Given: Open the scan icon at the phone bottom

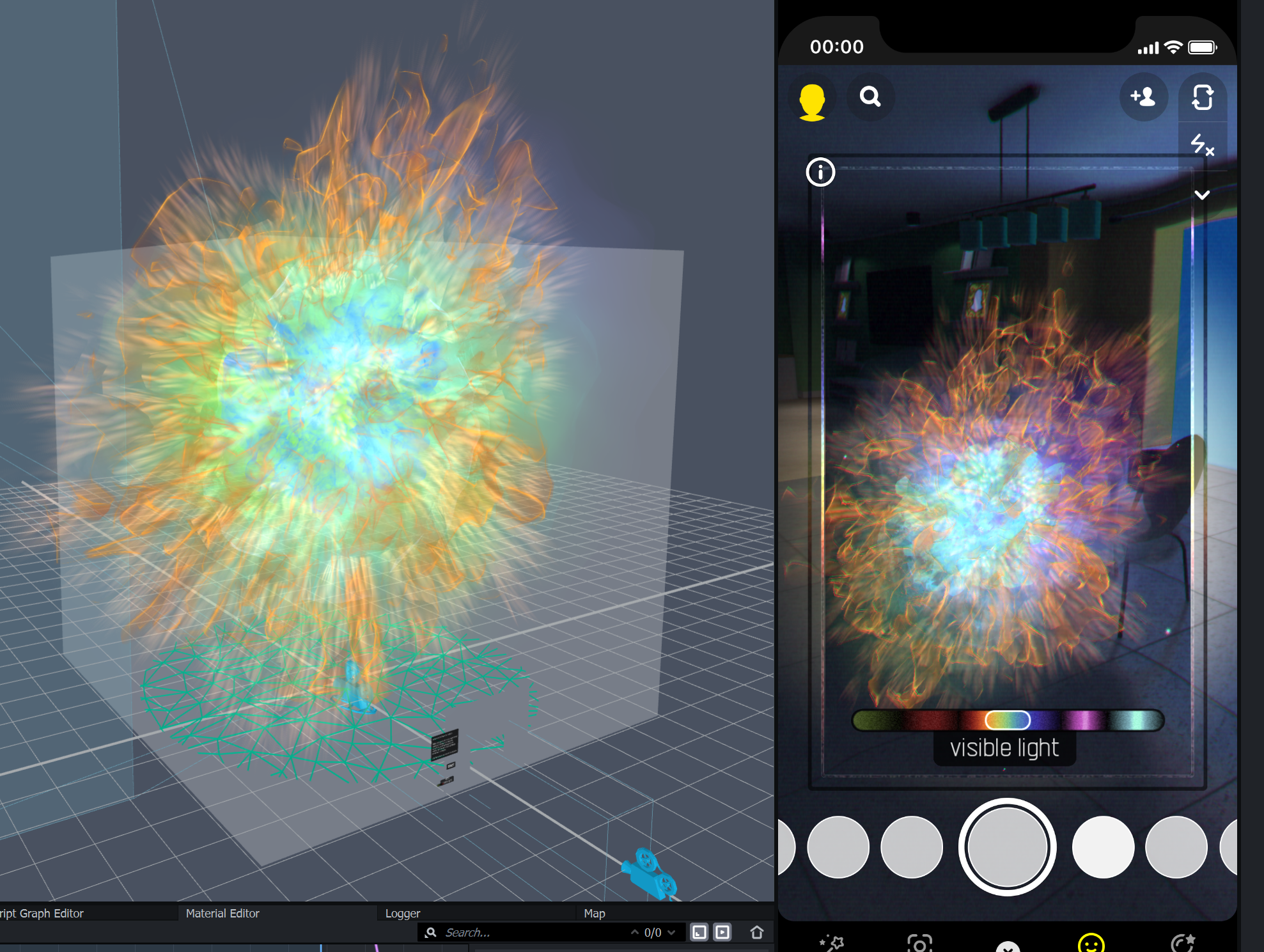Looking at the screenshot, I should click(919, 944).
